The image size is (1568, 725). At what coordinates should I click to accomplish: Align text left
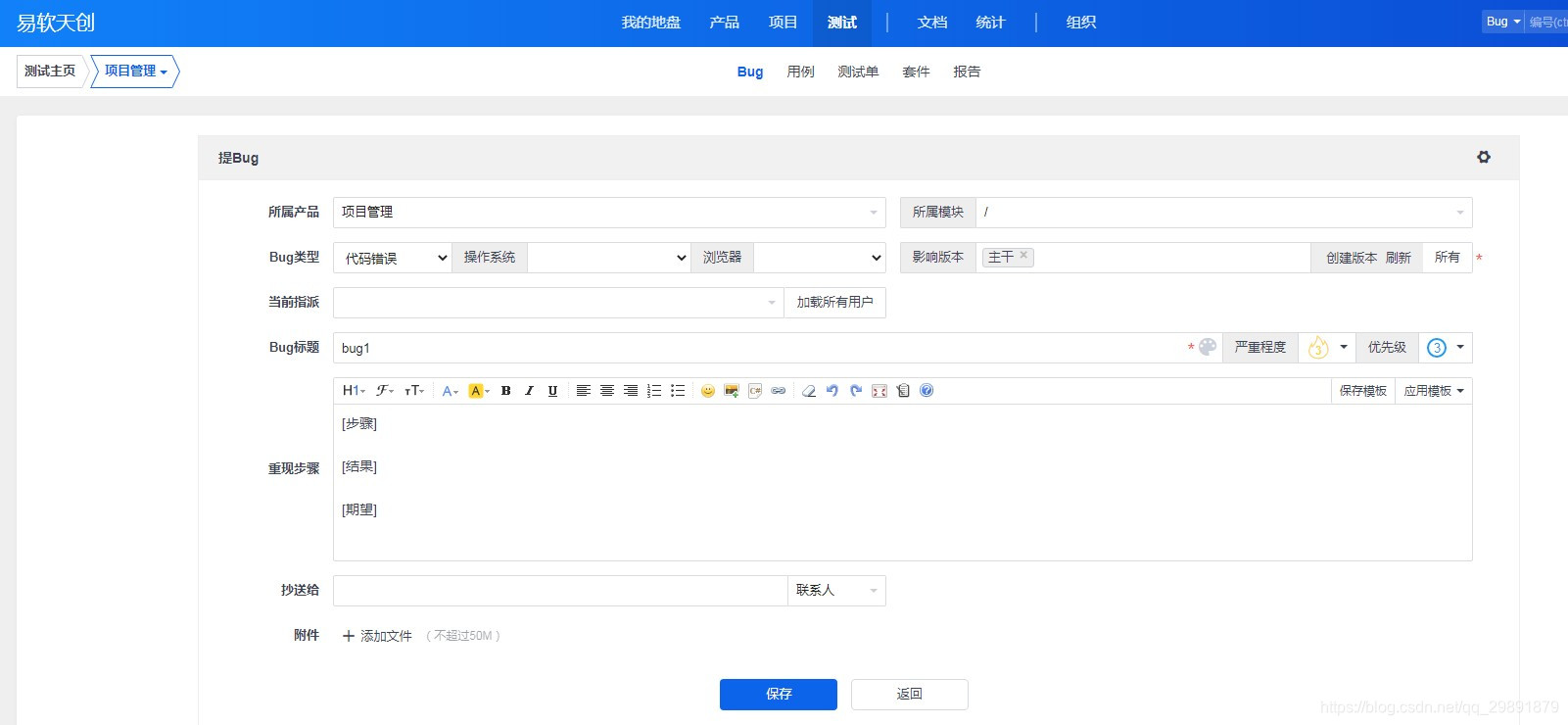pos(583,391)
